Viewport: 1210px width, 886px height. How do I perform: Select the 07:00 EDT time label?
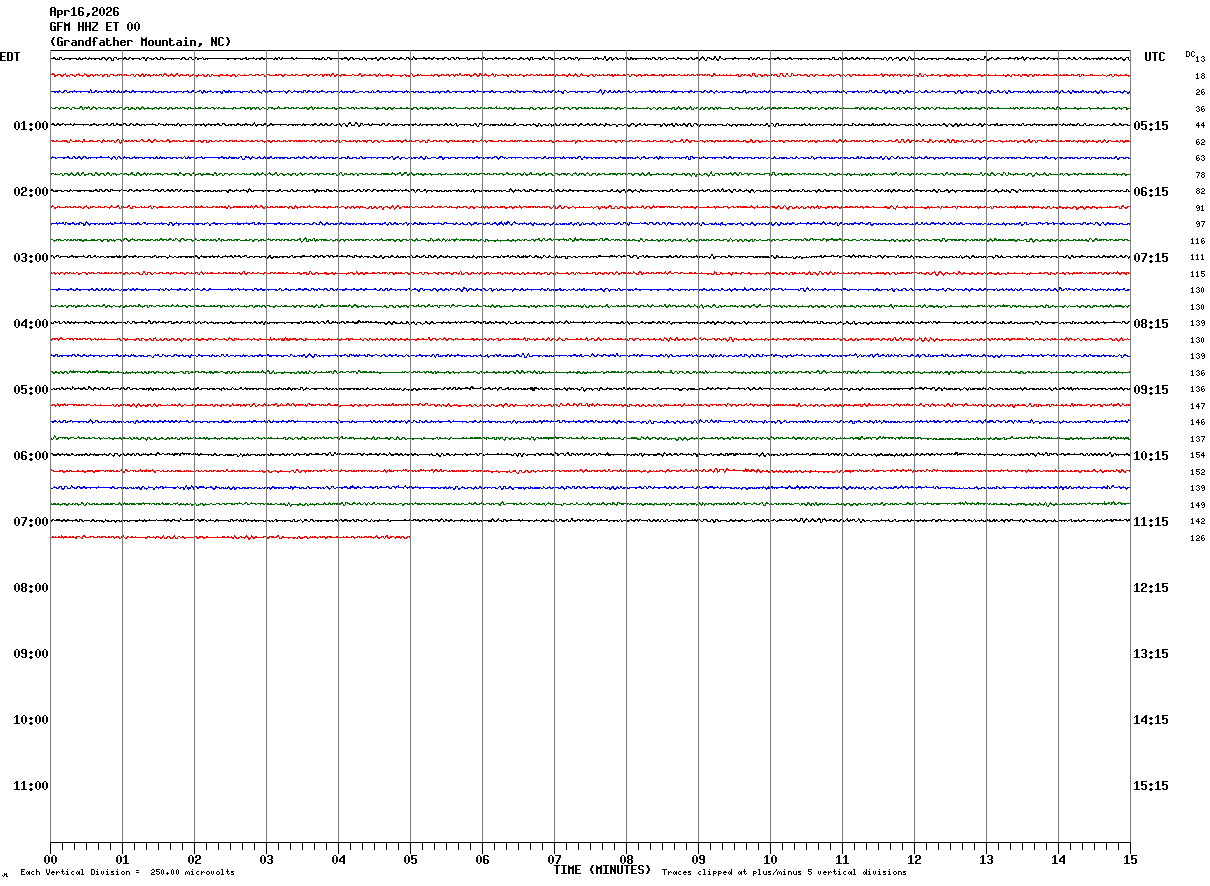click(x=31, y=522)
